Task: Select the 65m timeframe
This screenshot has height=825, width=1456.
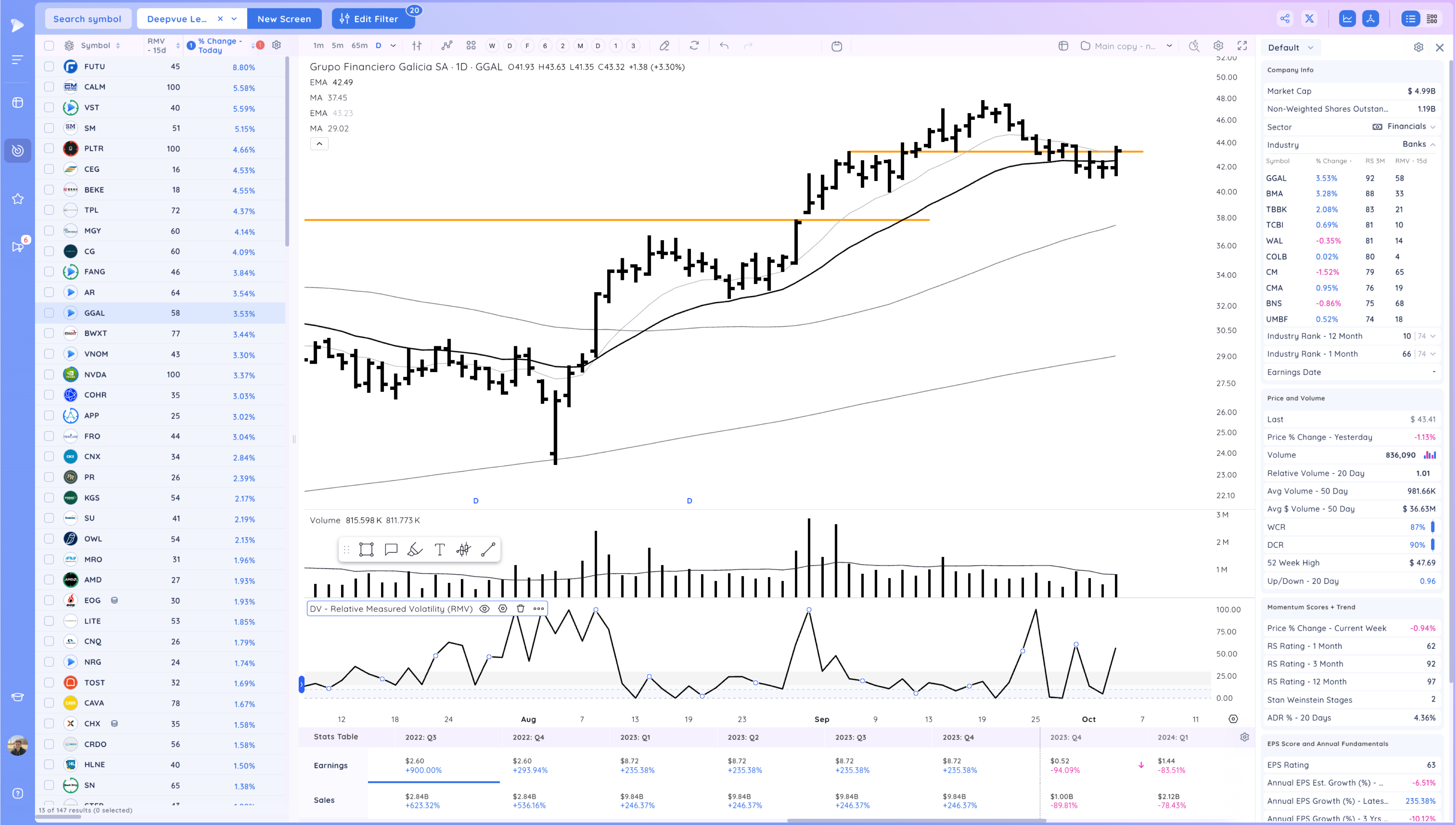Action: point(359,46)
